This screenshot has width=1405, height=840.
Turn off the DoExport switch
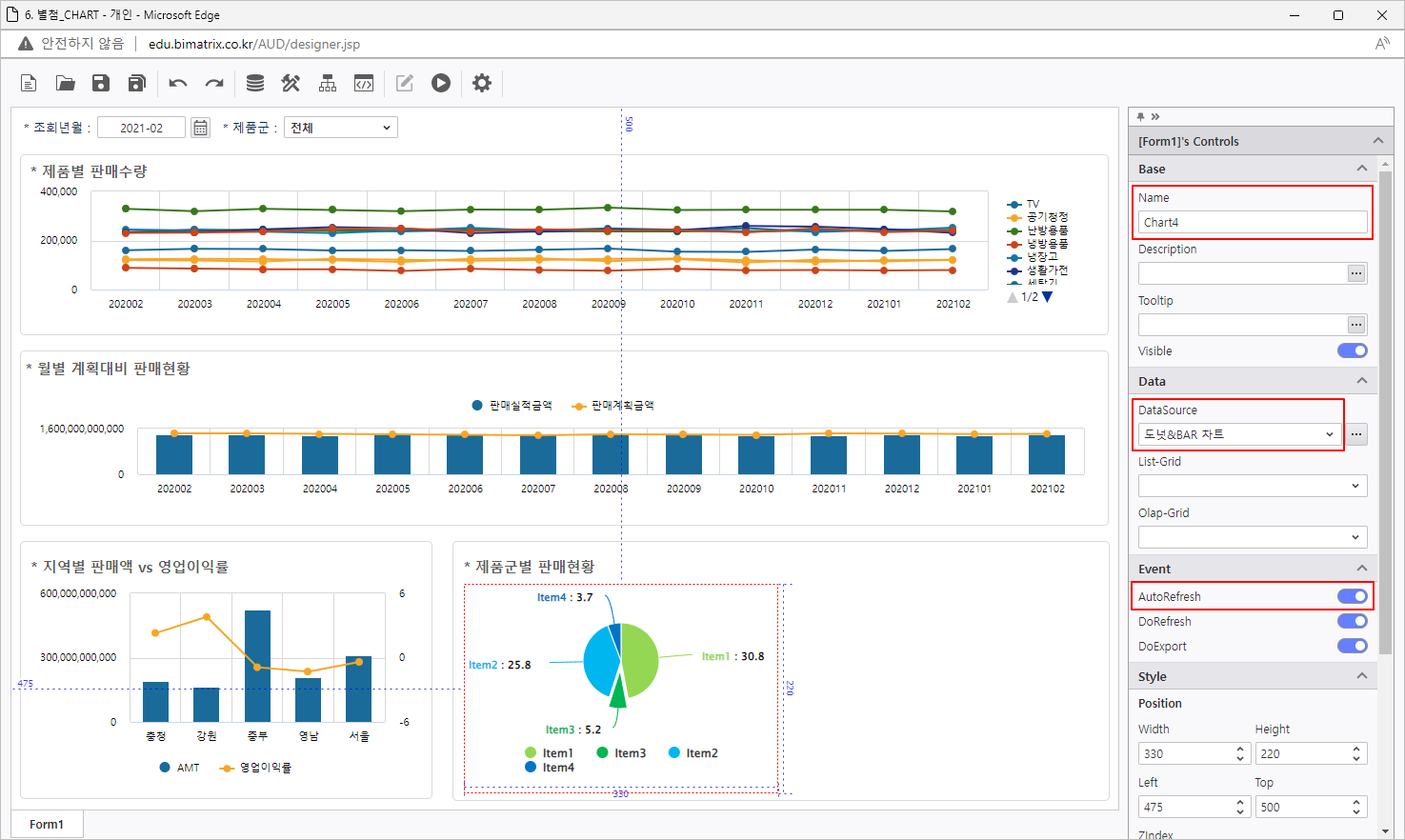pyautogui.click(x=1352, y=646)
